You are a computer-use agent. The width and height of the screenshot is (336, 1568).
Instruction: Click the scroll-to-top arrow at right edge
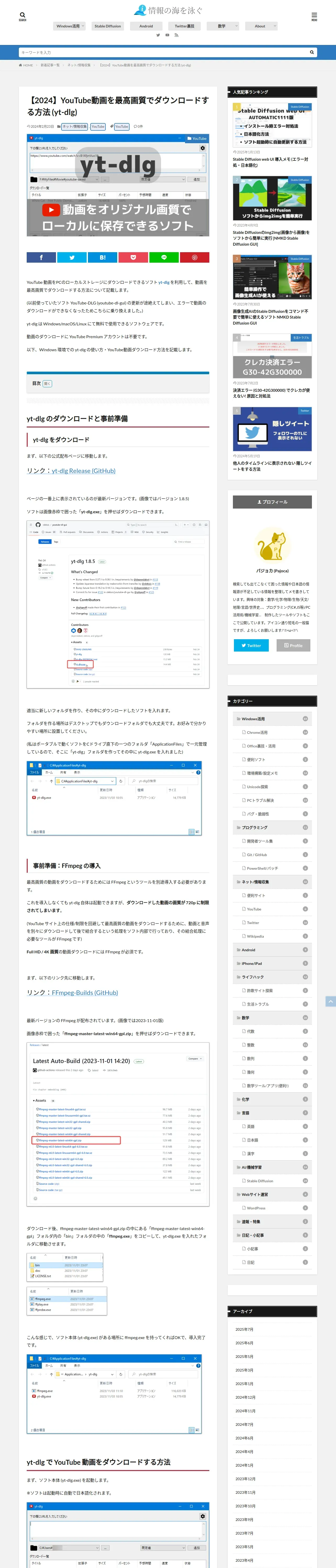331,1001
